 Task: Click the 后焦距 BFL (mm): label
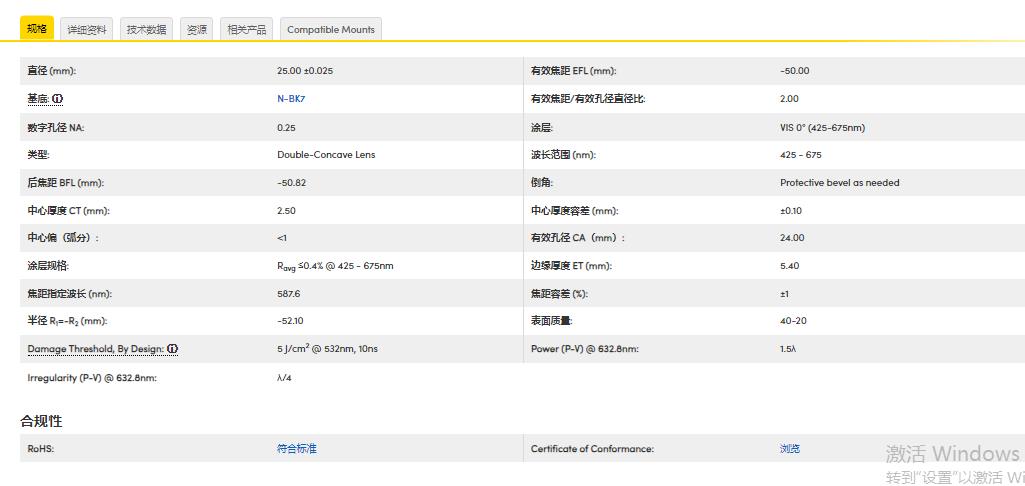pyautogui.click(x=65, y=182)
